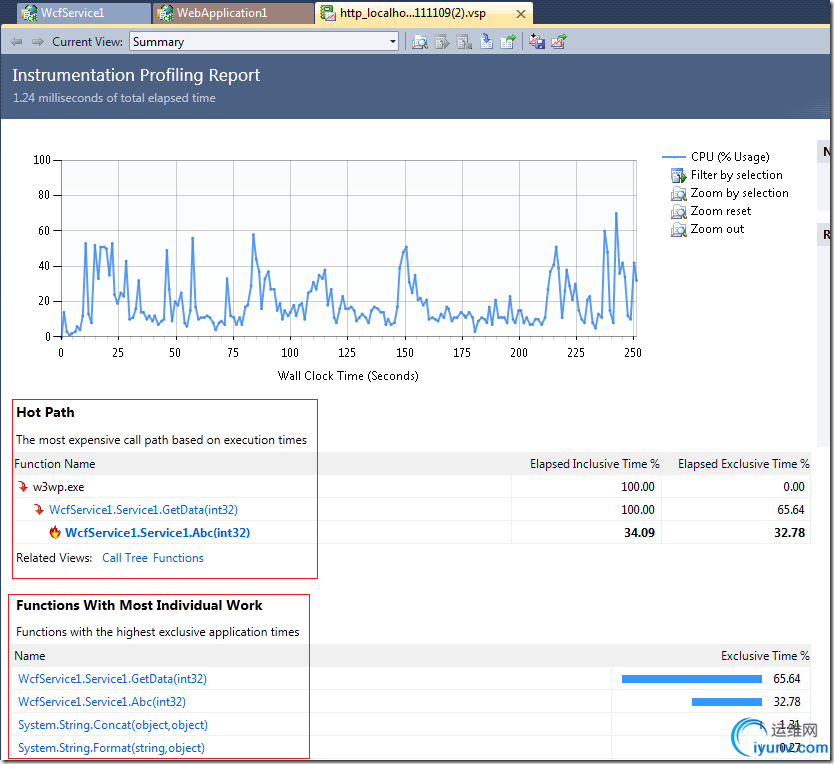
Task: Click the chart icon with green arrow in the toolbar
Action: pos(558,41)
